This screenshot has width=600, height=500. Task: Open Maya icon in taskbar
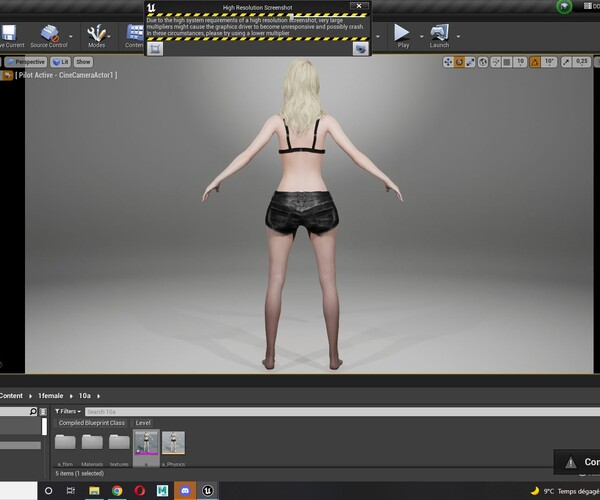click(x=162, y=490)
